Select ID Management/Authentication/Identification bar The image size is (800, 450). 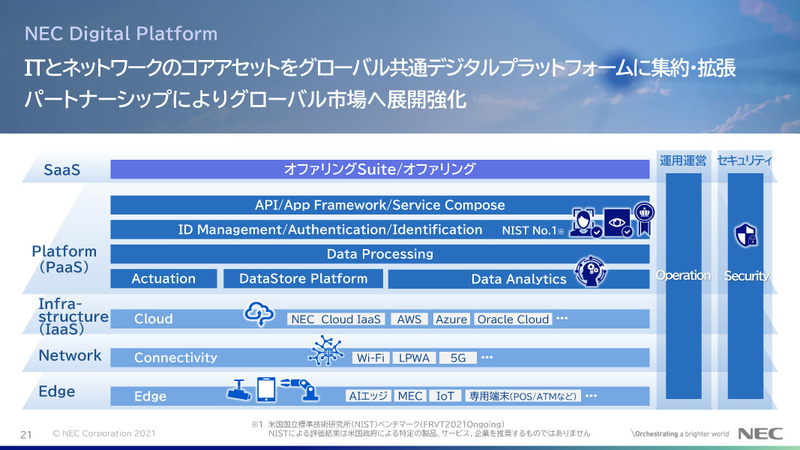[x=380, y=230]
